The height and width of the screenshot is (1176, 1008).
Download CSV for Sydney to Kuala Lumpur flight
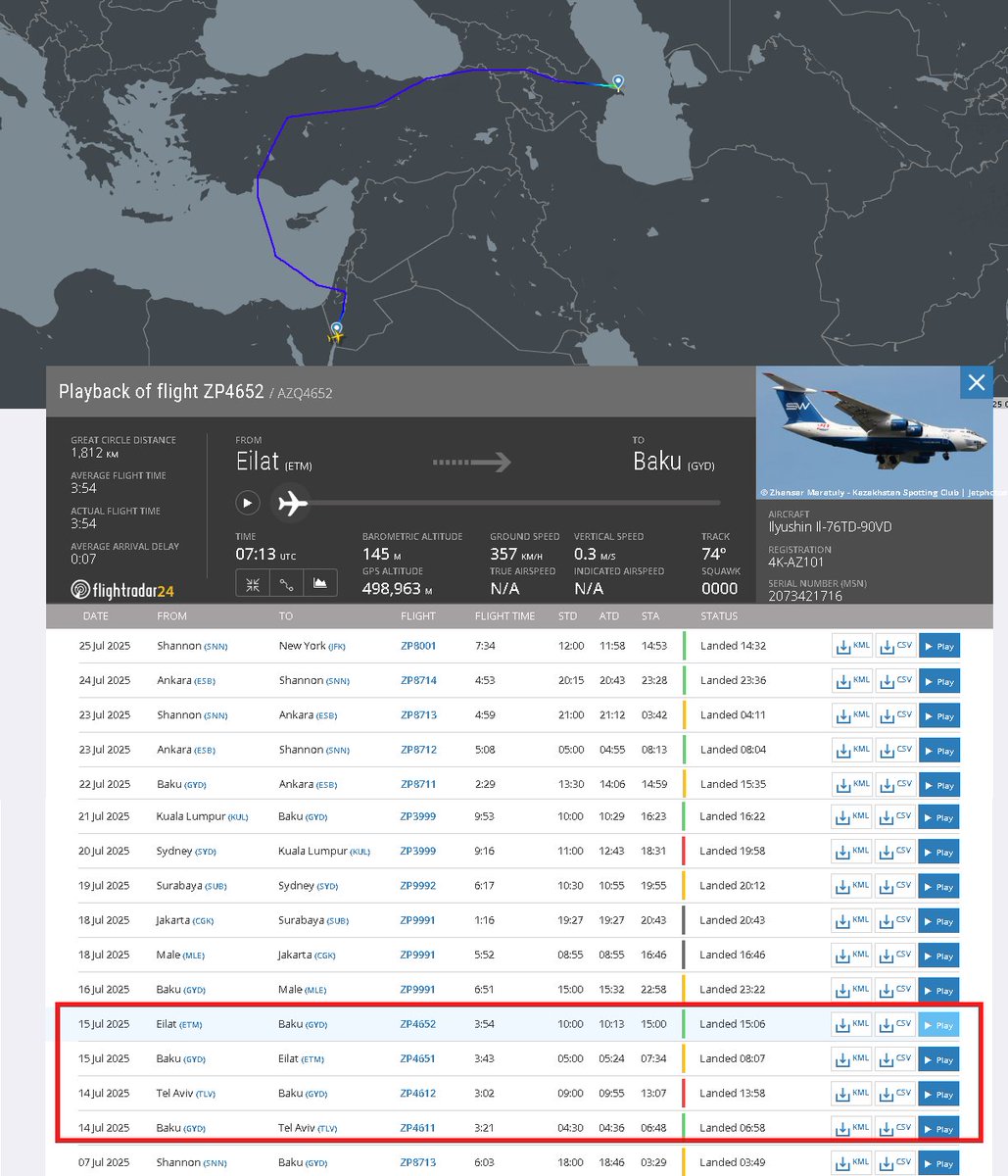pyautogui.click(x=895, y=852)
